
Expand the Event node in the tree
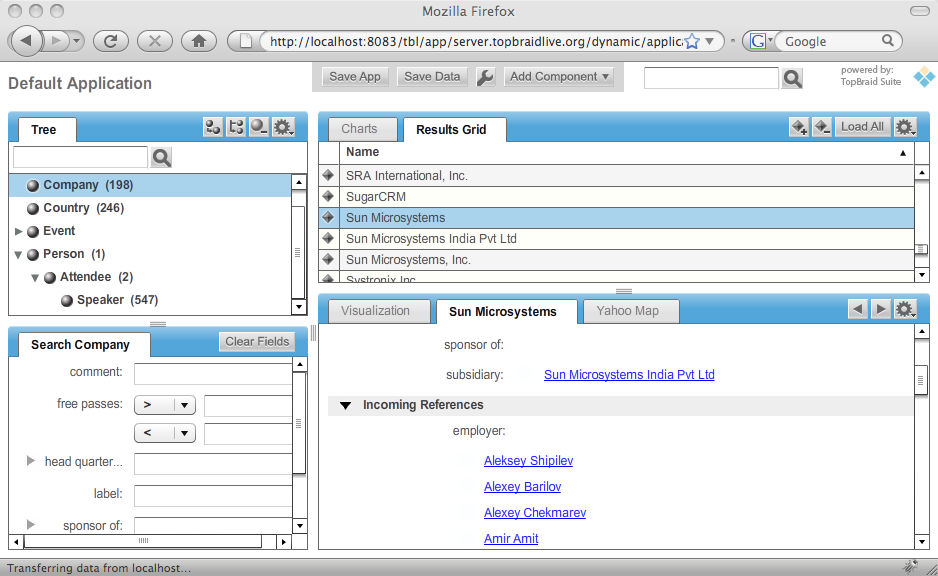19,231
